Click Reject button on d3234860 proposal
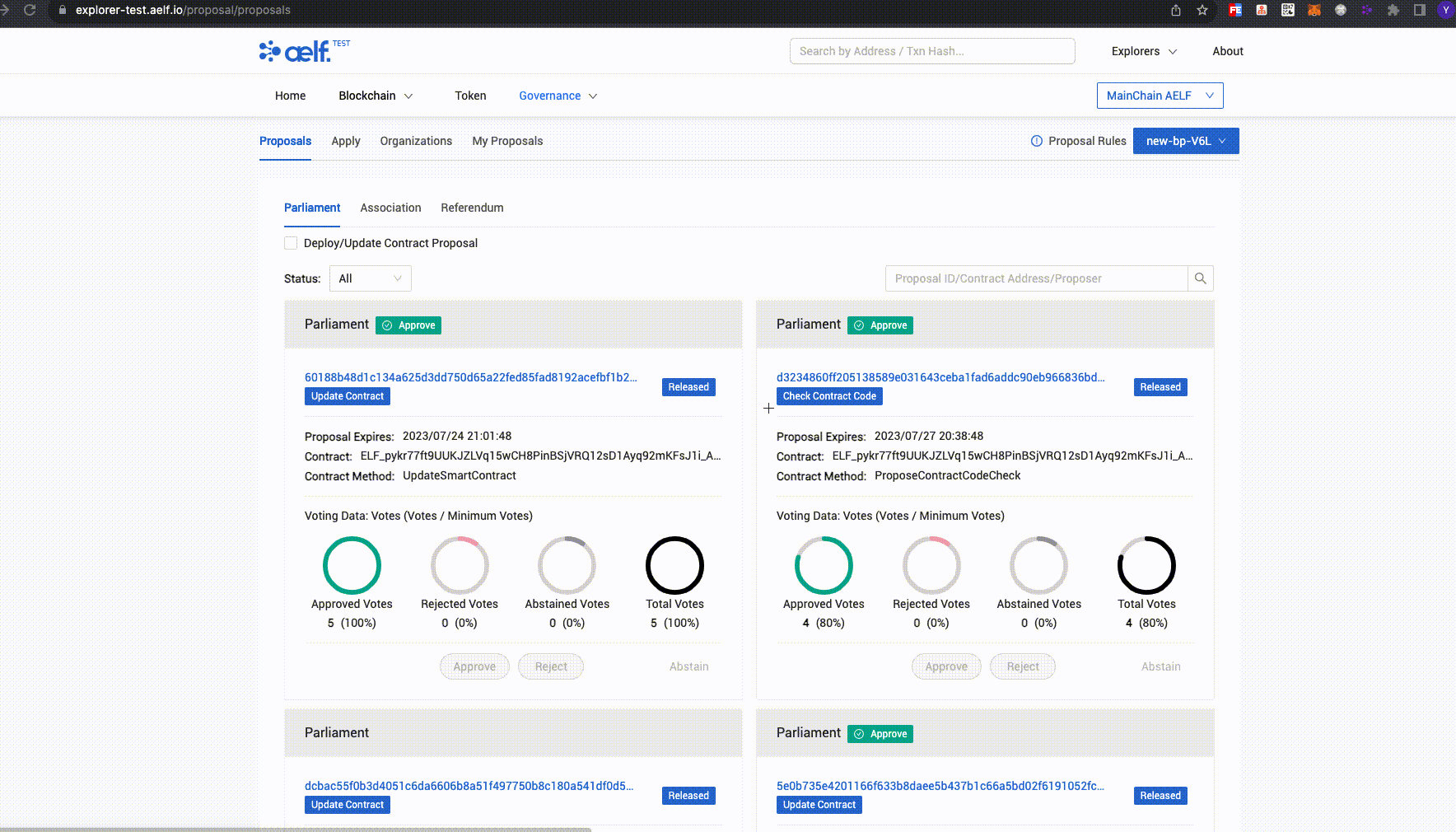Screen dimensions: 1456x832 point(1023,666)
